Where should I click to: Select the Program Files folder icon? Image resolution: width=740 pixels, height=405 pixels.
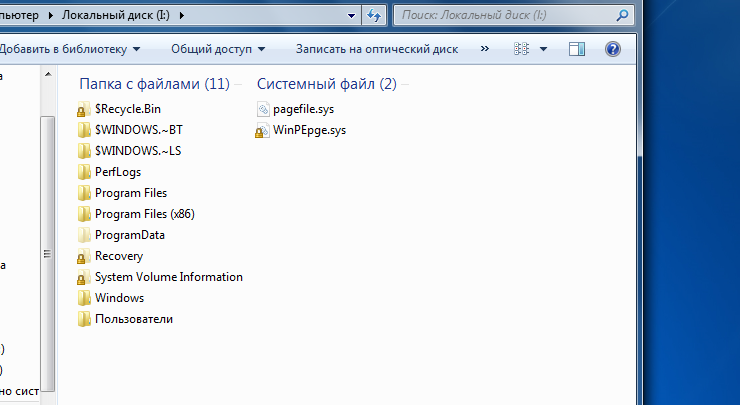(x=84, y=193)
